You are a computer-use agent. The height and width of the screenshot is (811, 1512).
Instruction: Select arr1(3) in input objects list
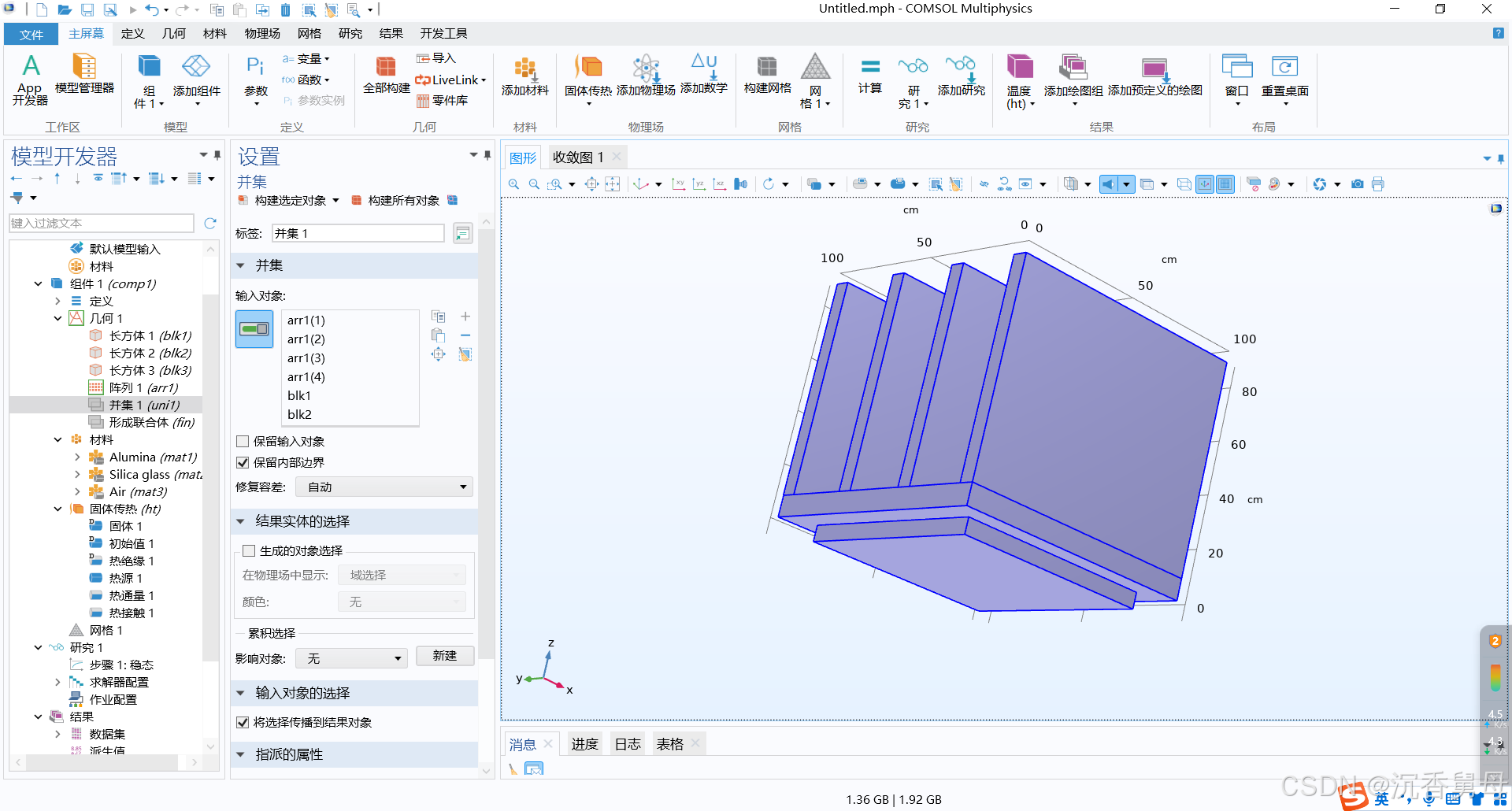pyautogui.click(x=306, y=358)
